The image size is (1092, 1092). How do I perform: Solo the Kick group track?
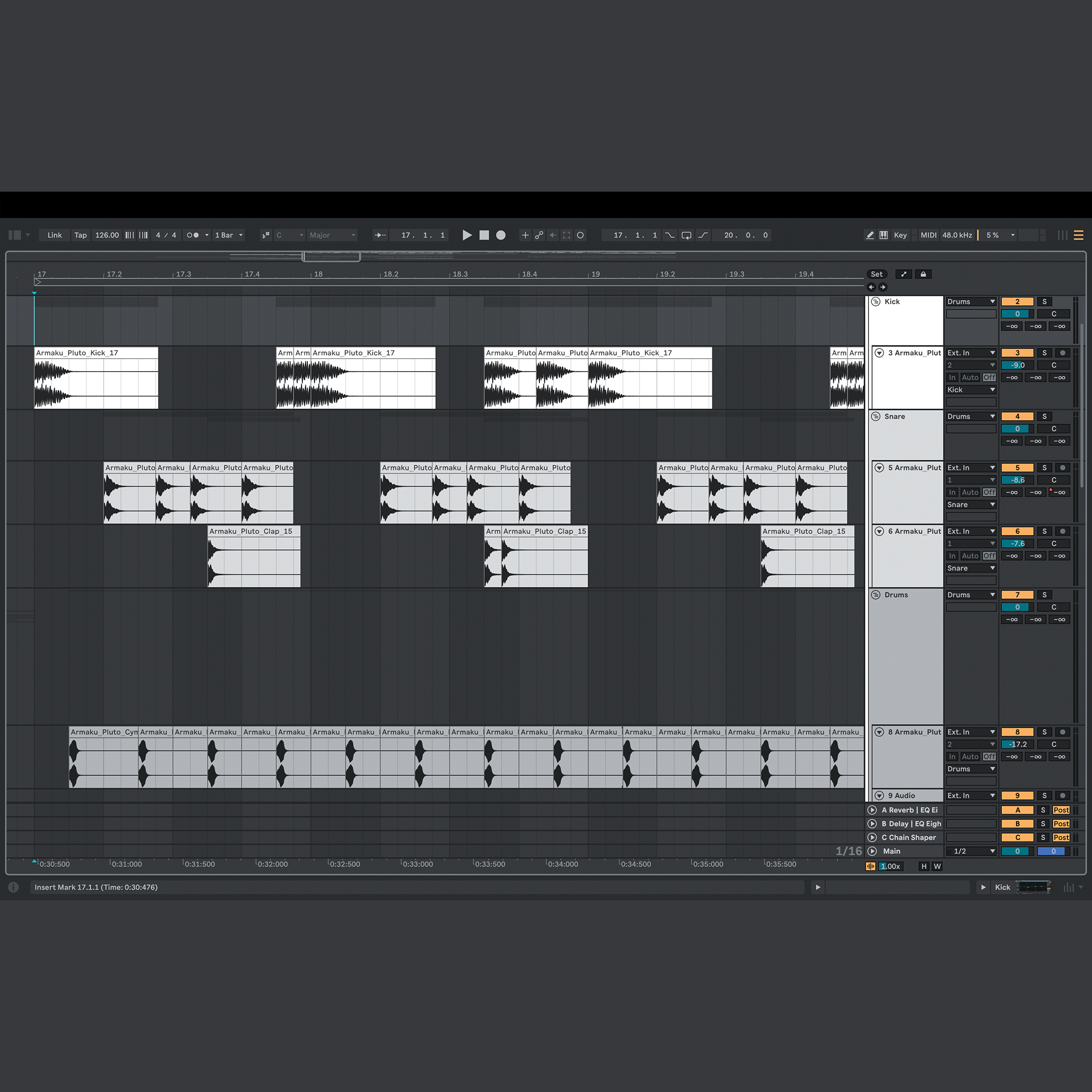pyautogui.click(x=1044, y=302)
